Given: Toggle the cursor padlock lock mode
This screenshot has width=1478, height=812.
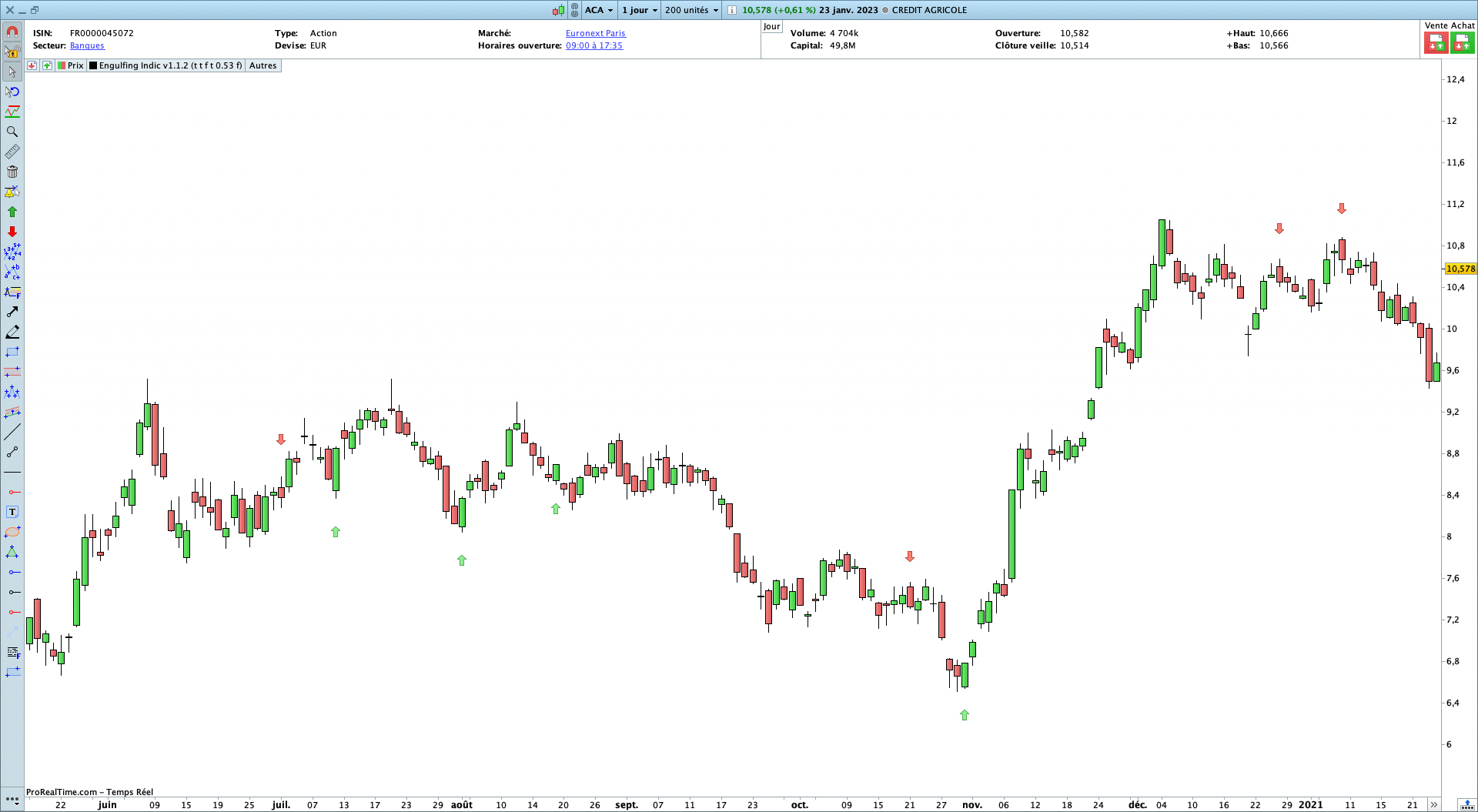Looking at the screenshot, I should pyautogui.click(x=12, y=52).
